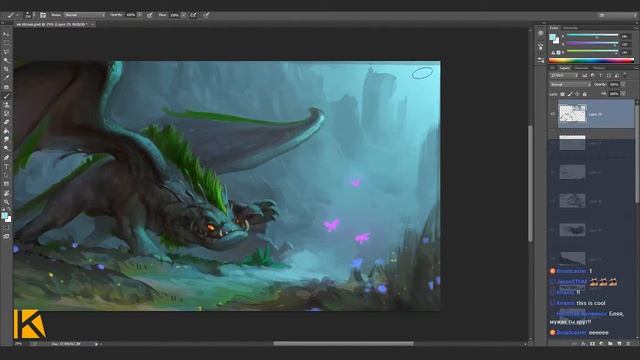Select the Hand tool
The width and height of the screenshot is (640, 360).
point(6,193)
